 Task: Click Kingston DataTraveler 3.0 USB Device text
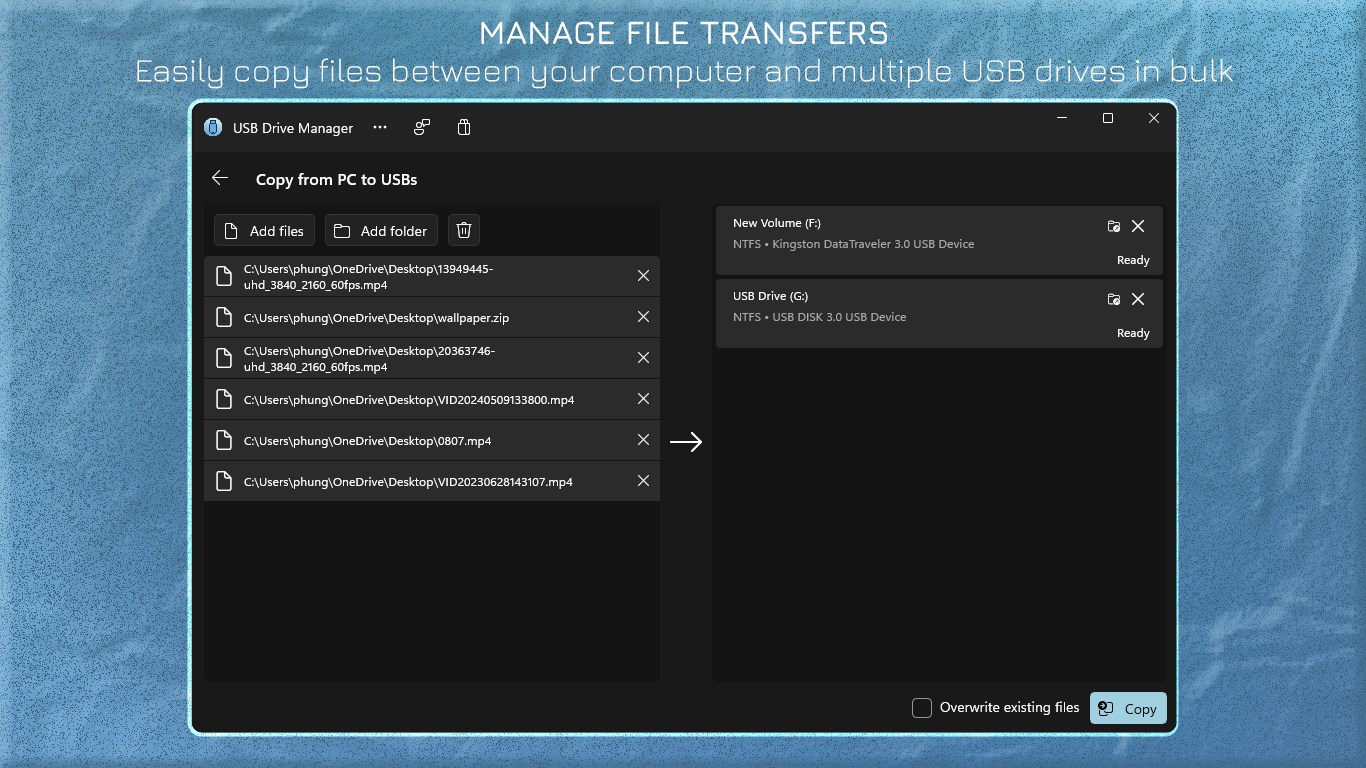click(x=873, y=244)
